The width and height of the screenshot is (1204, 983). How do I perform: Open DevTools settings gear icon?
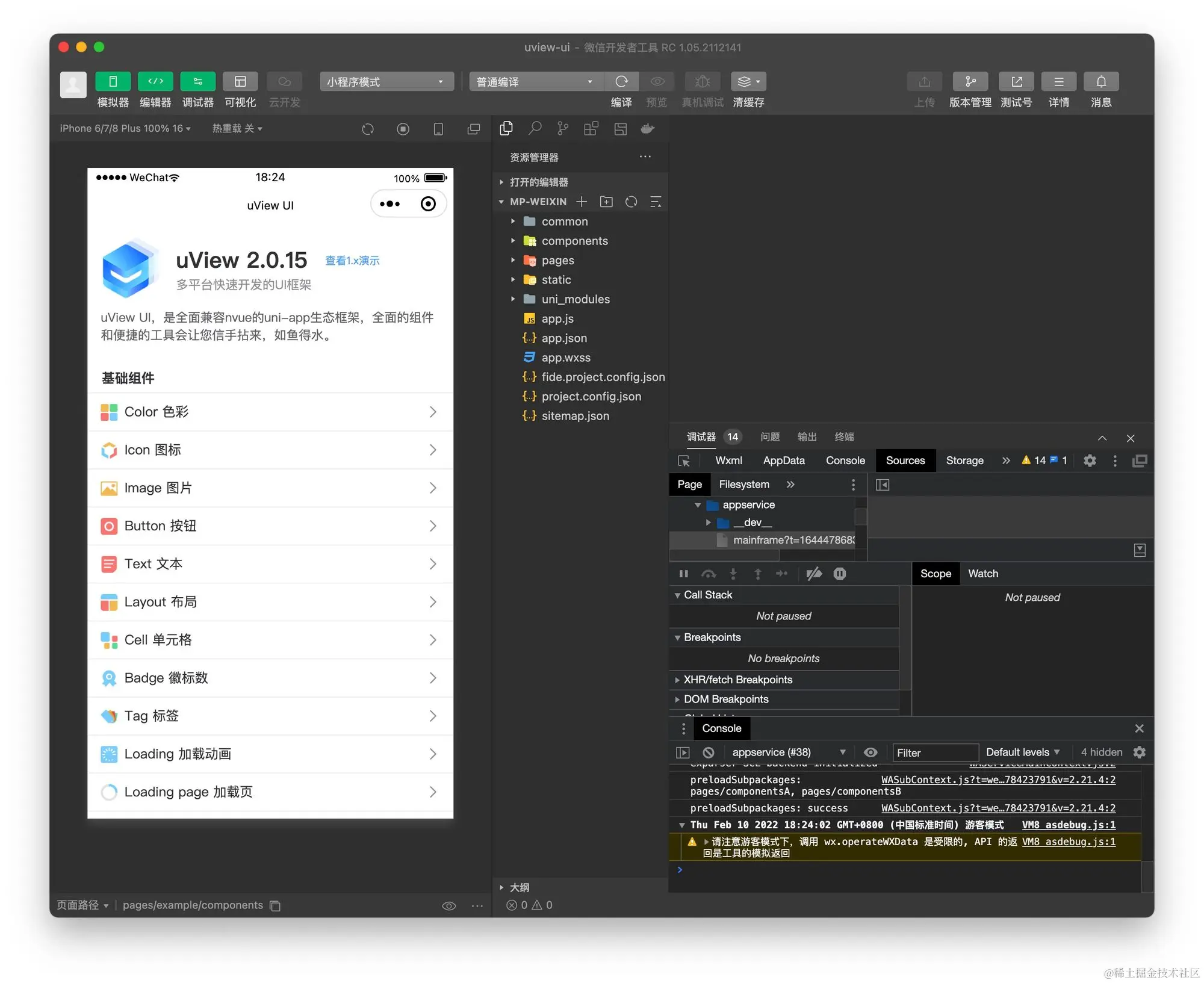point(1090,460)
